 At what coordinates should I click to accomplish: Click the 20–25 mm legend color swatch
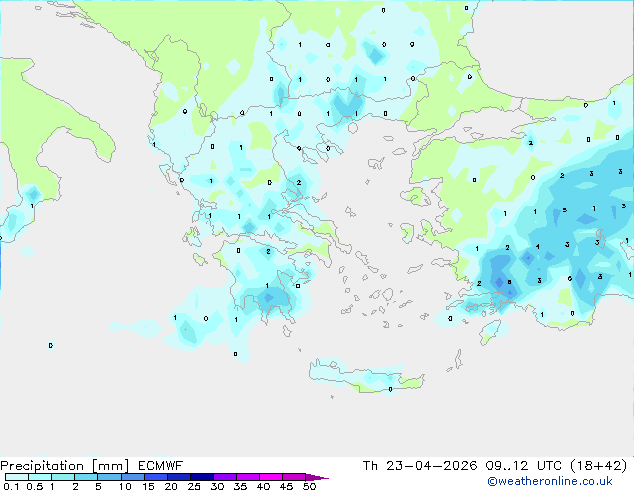pyautogui.click(x=178, y=477)
